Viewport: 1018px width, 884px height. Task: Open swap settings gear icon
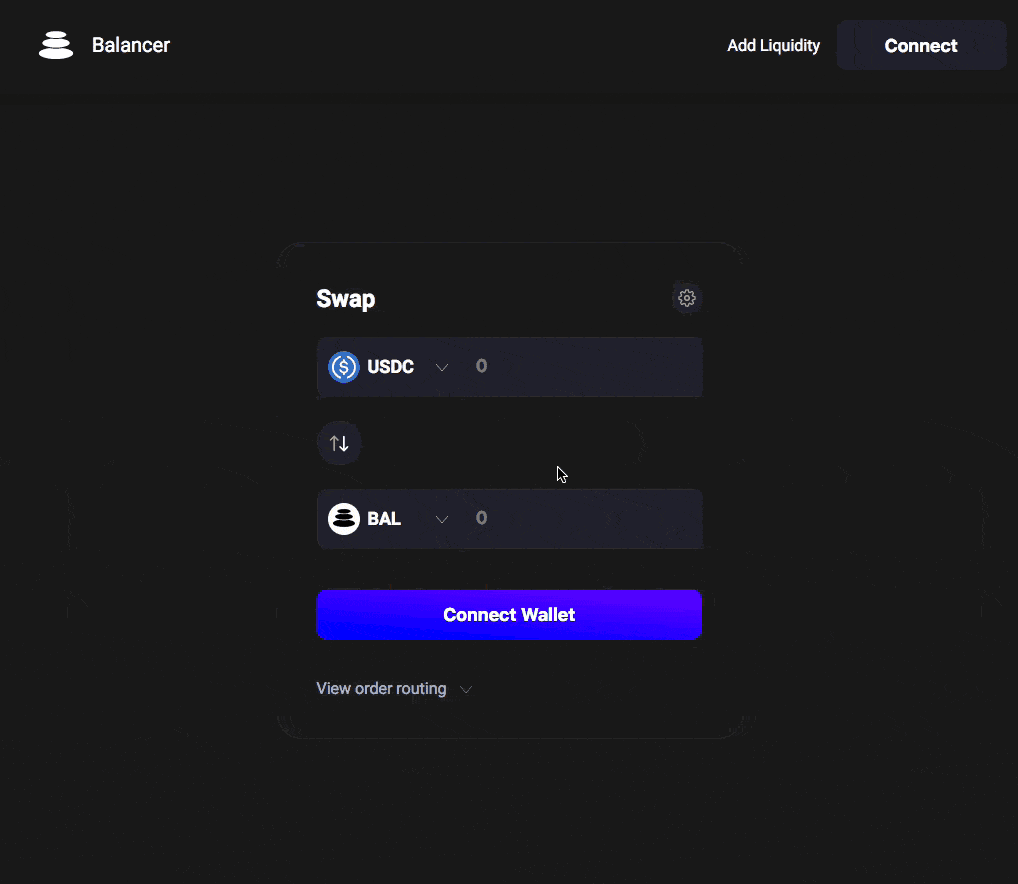pyautogui.click(x=687, y=298)
